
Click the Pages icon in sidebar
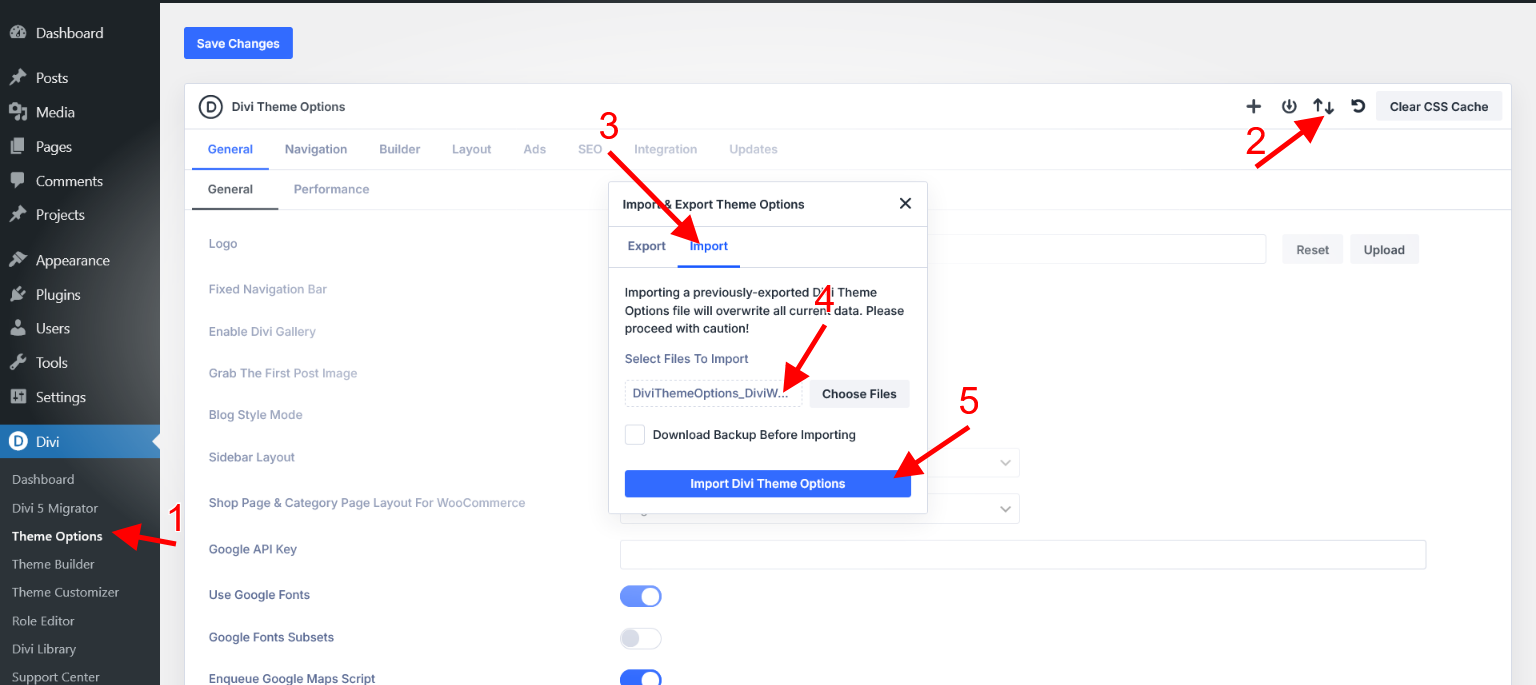click(17, 147)
